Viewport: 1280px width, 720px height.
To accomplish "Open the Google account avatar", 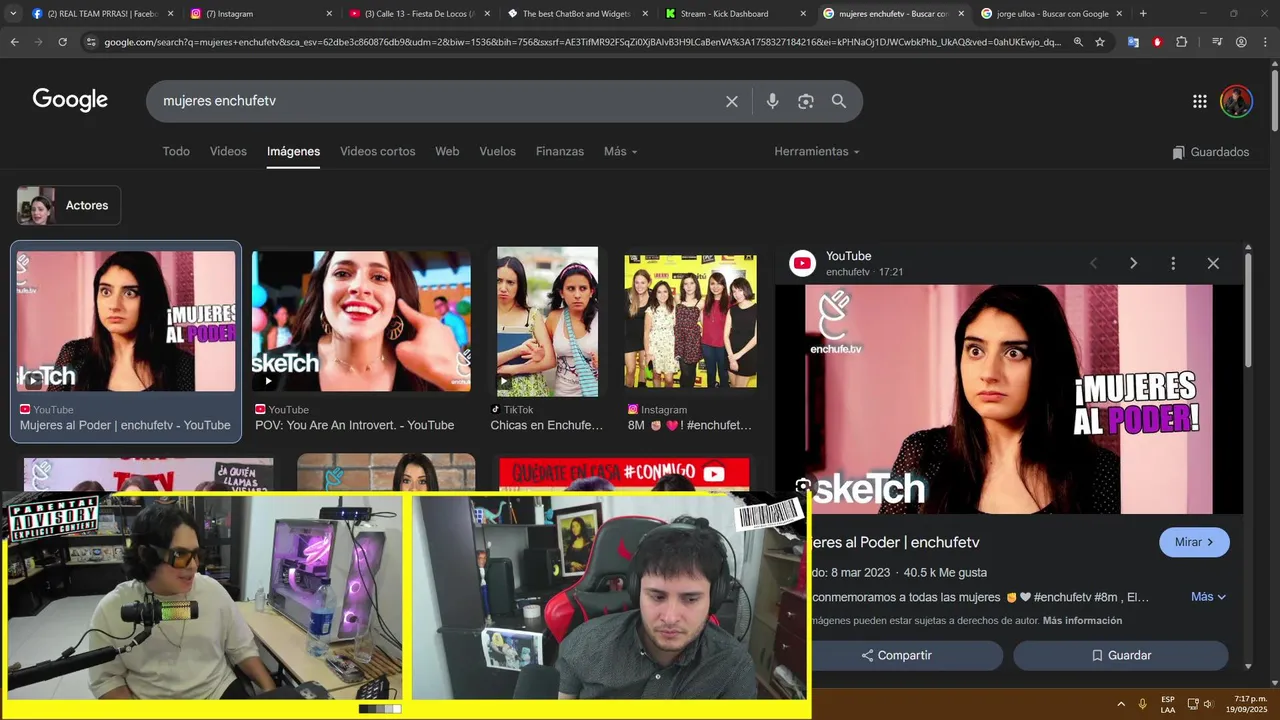I will [1237, 101].
